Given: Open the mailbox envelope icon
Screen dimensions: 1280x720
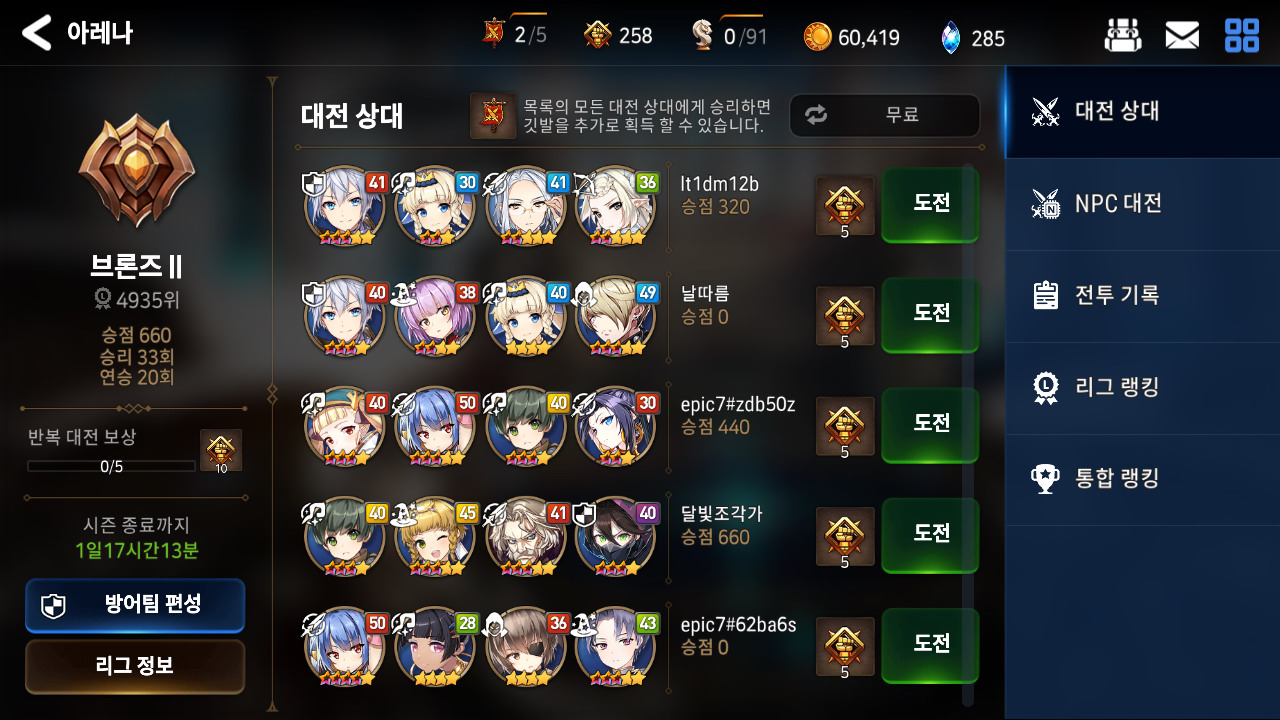Looking at the screenshot, I should [1182, 36].
